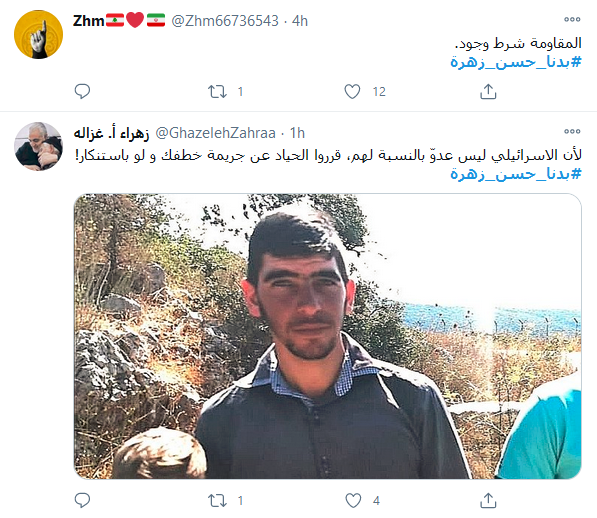Open more options for Zhm tweet
The image size is (597, 518).
coord(572,19)
